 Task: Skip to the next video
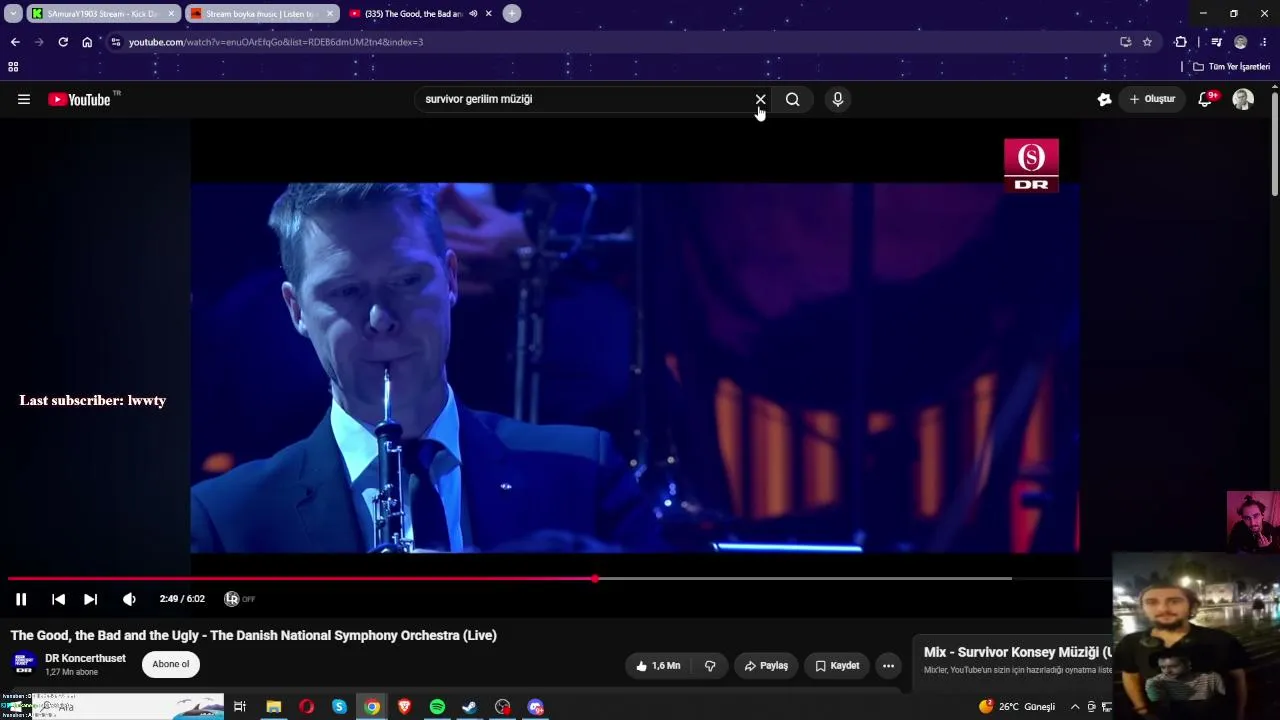click(x=90, y=599)
